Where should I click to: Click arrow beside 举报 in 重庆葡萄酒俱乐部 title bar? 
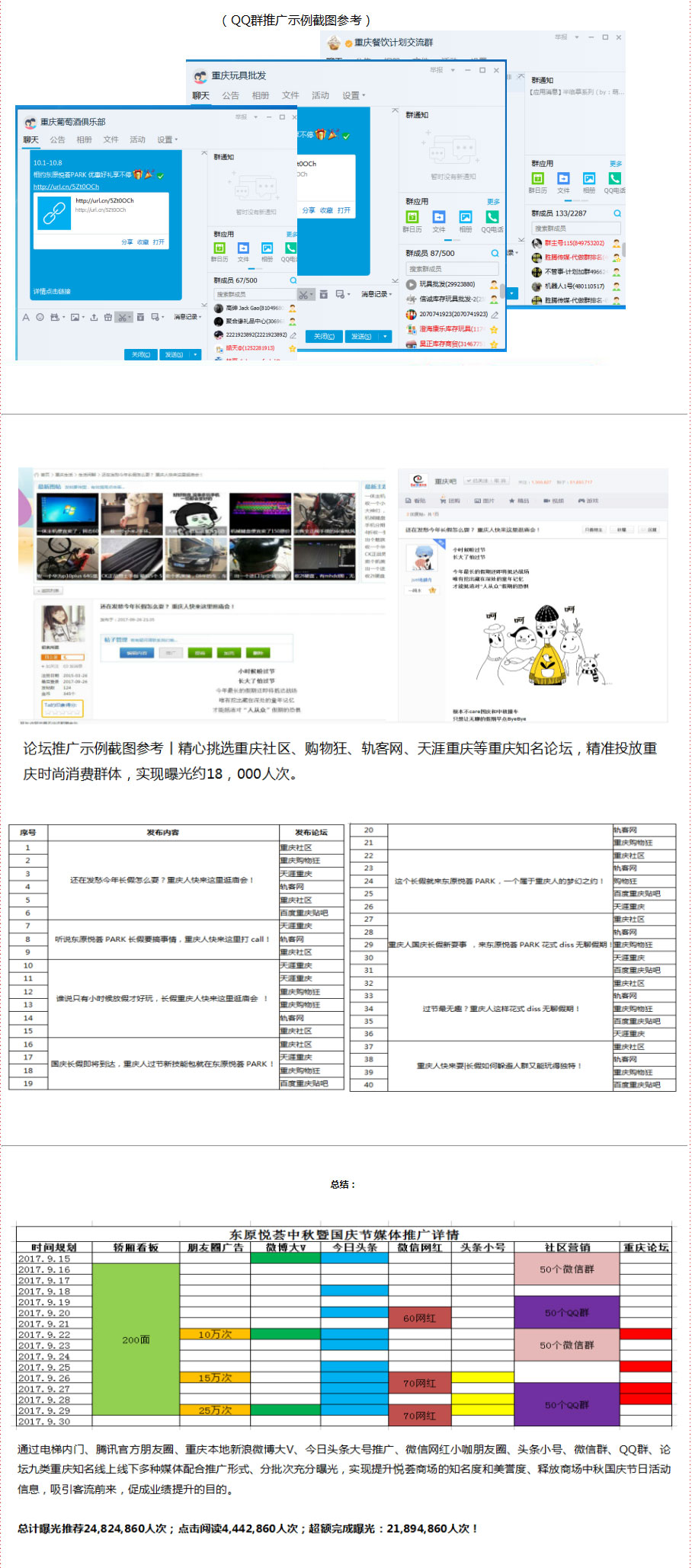pos(256,117)
